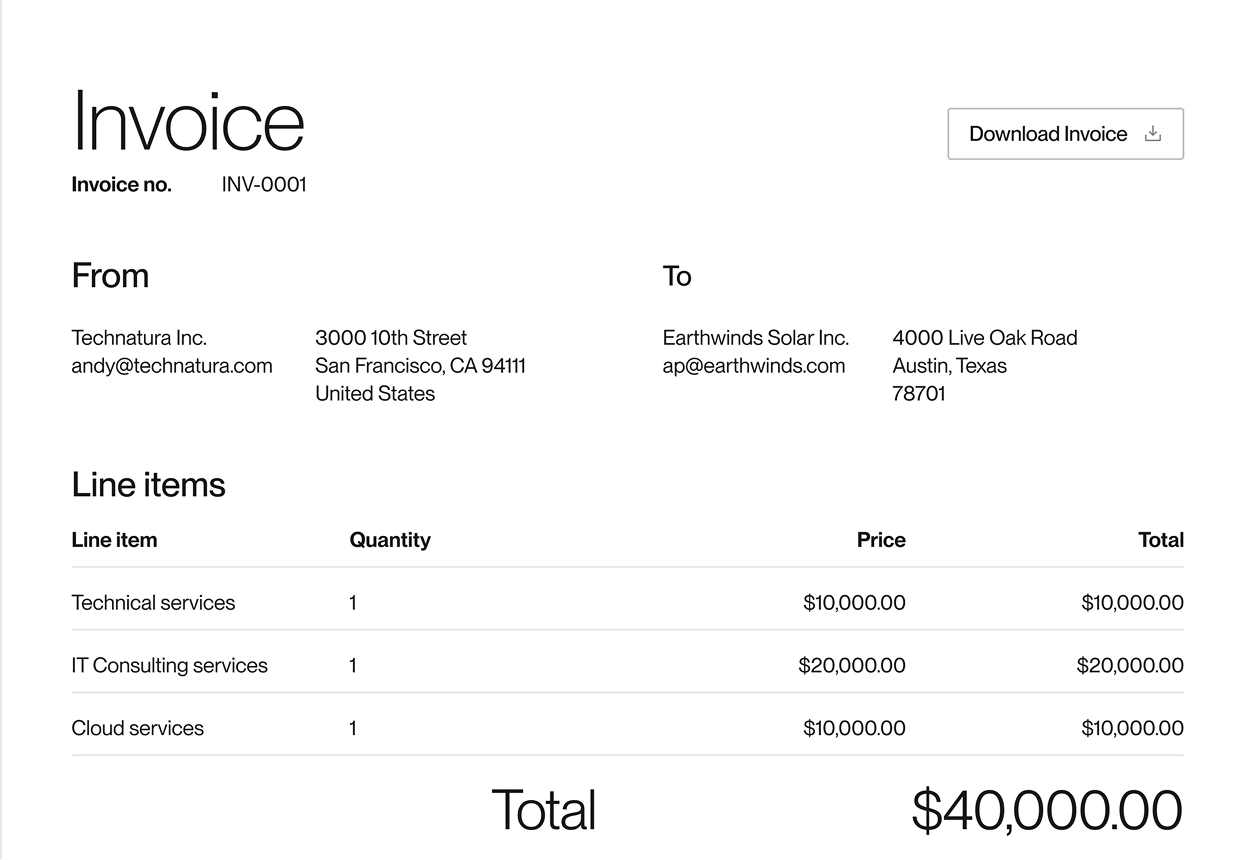
Task: Click the Line items section heading
Action: [x=149, y=485]
